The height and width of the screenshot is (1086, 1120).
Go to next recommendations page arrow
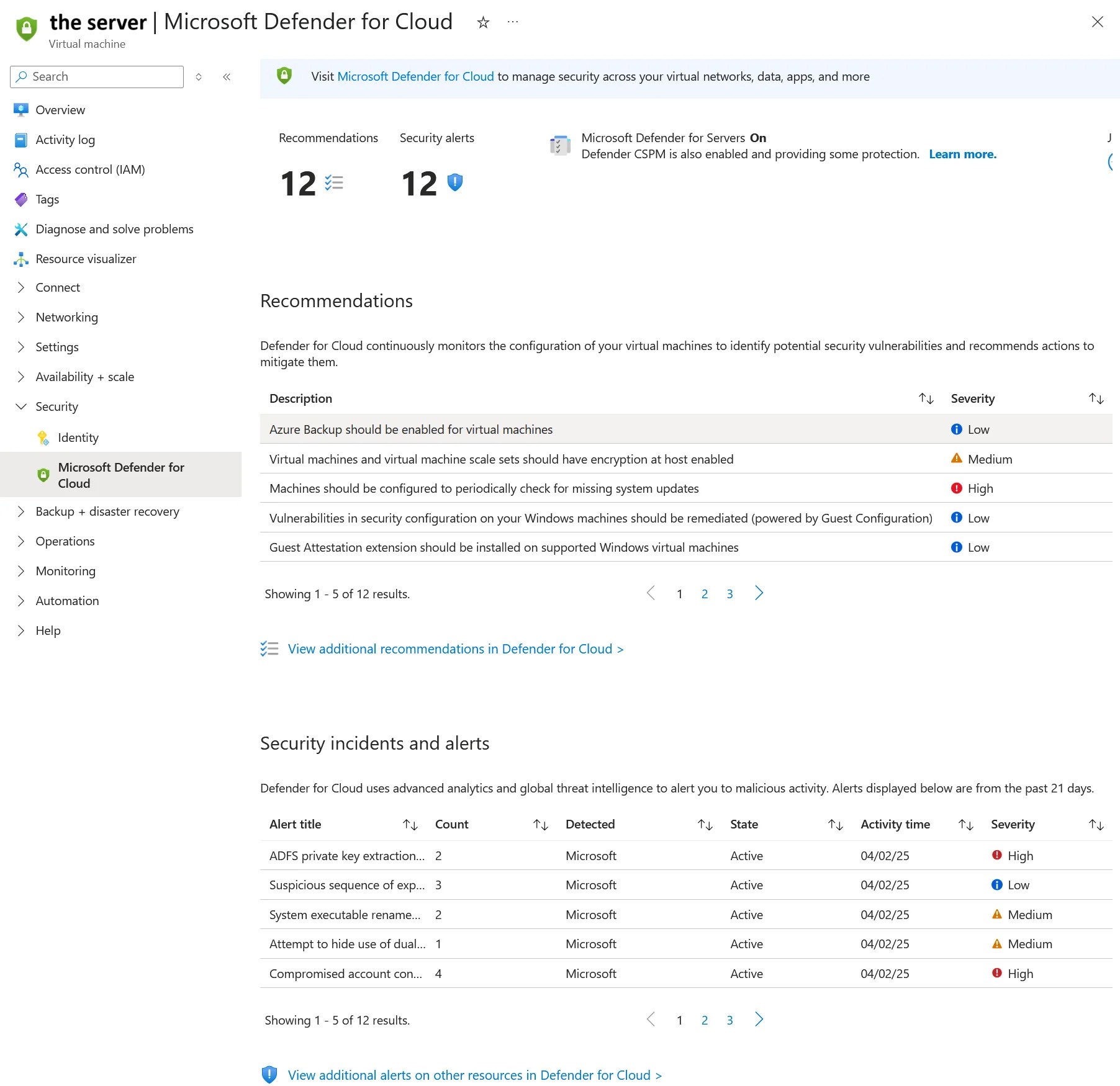pos(759,593)
